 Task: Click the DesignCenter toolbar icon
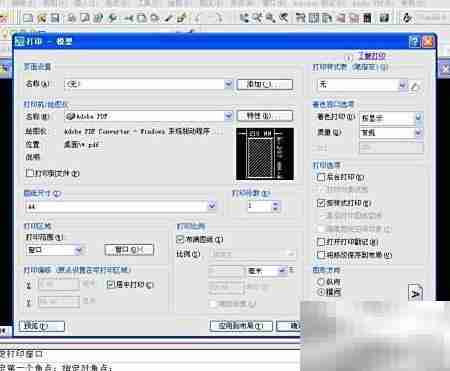click(314, 18)
